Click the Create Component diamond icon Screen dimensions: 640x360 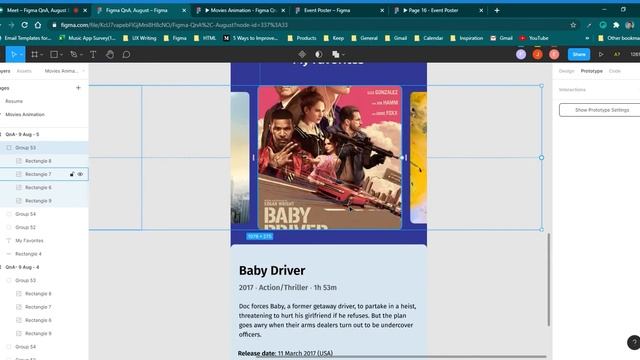pyautogui.click(x=302, y=54)
